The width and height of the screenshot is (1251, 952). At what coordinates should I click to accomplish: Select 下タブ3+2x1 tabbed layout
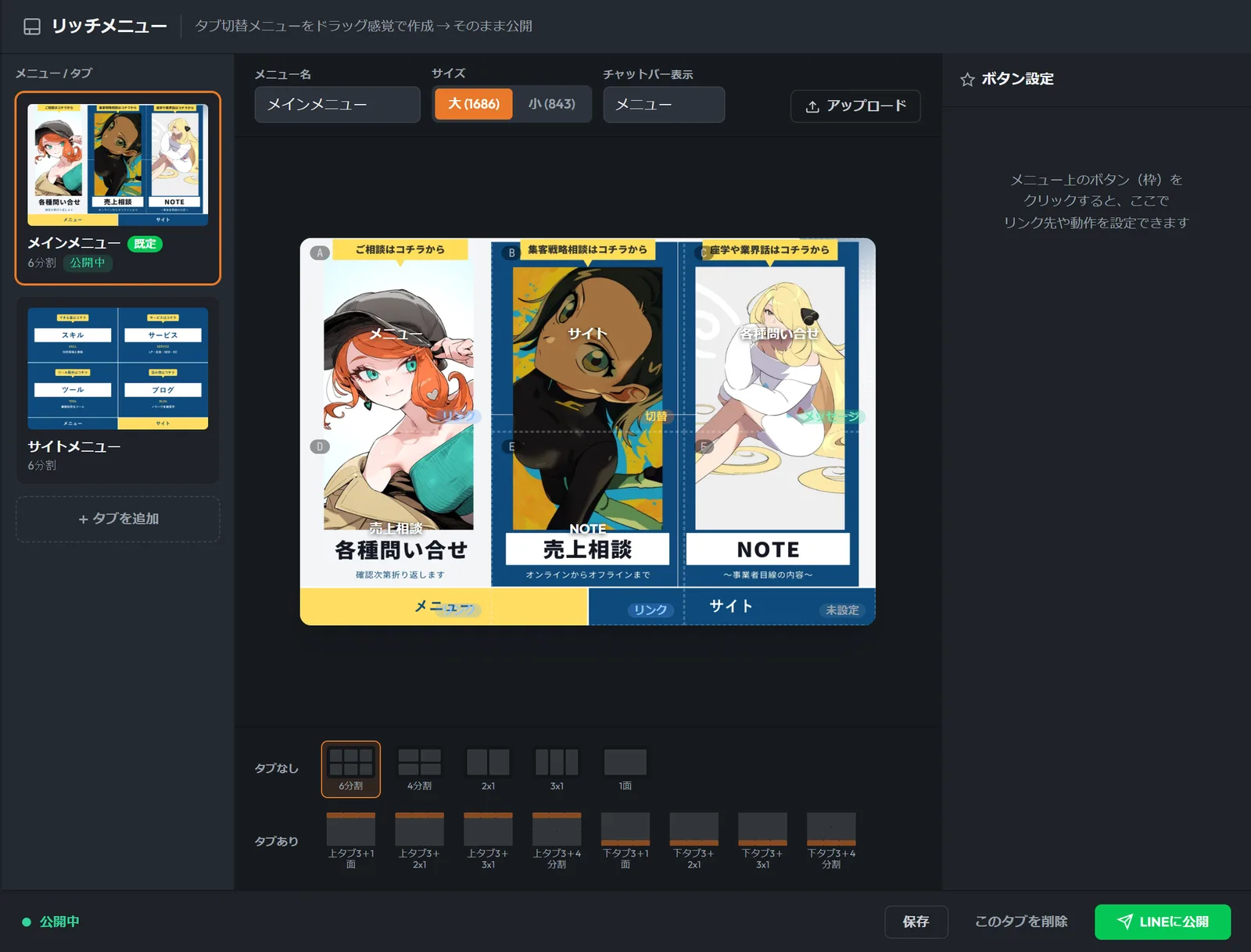694,841
